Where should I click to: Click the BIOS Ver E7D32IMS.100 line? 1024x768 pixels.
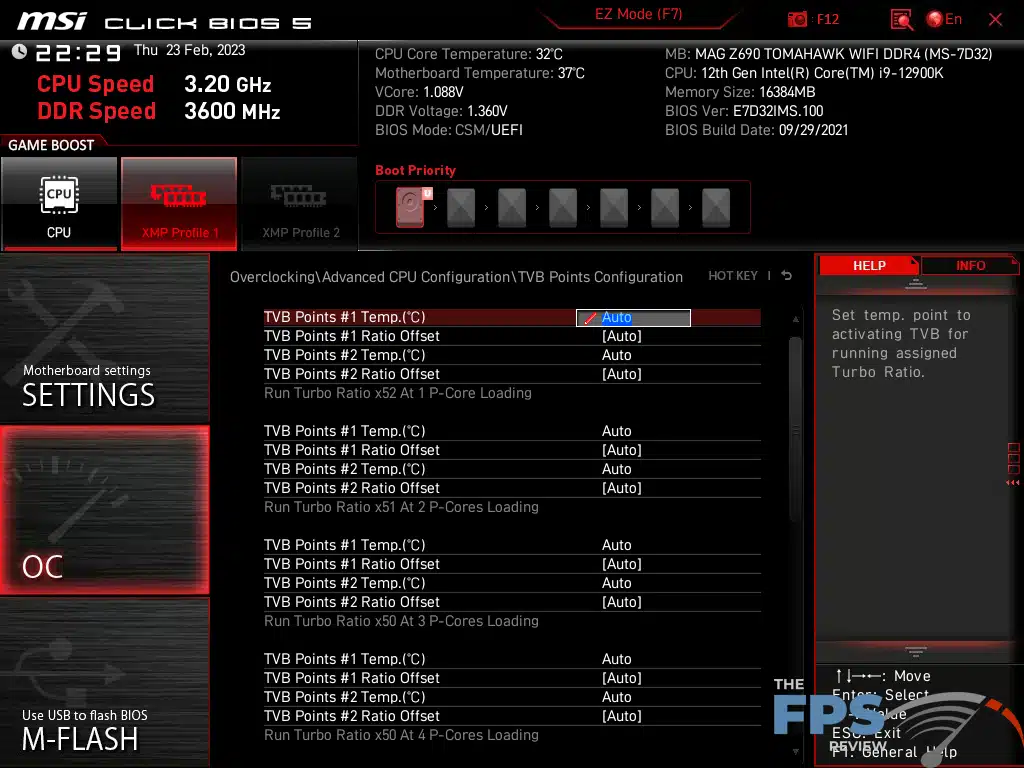(x=744, y=111)
